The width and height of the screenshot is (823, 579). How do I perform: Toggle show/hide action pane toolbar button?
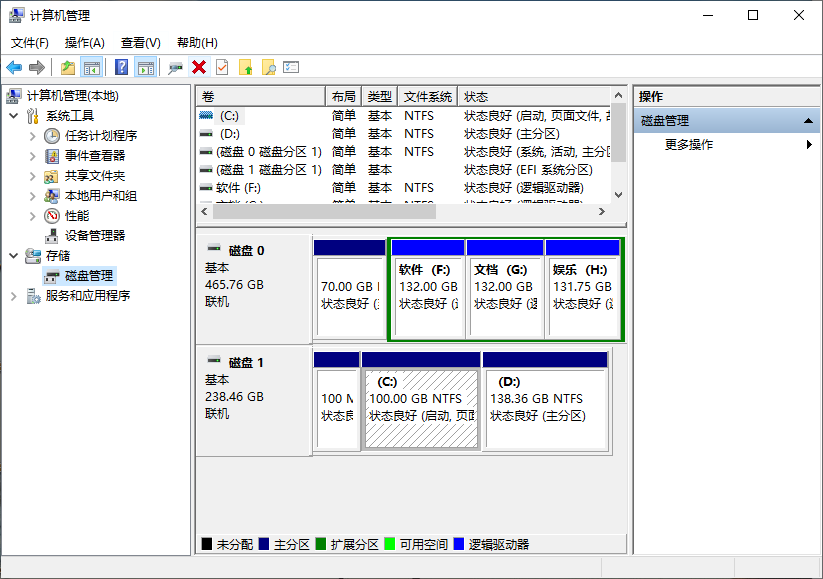[147, 67]
